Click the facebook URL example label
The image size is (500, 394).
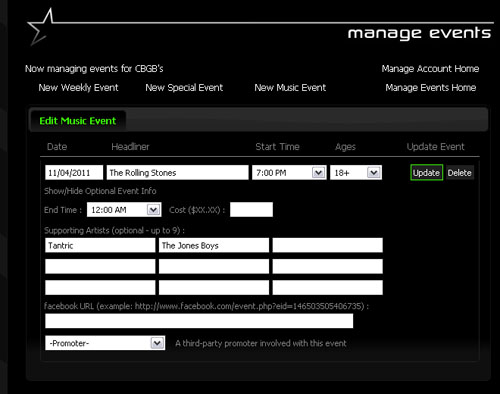coord(206,306)
